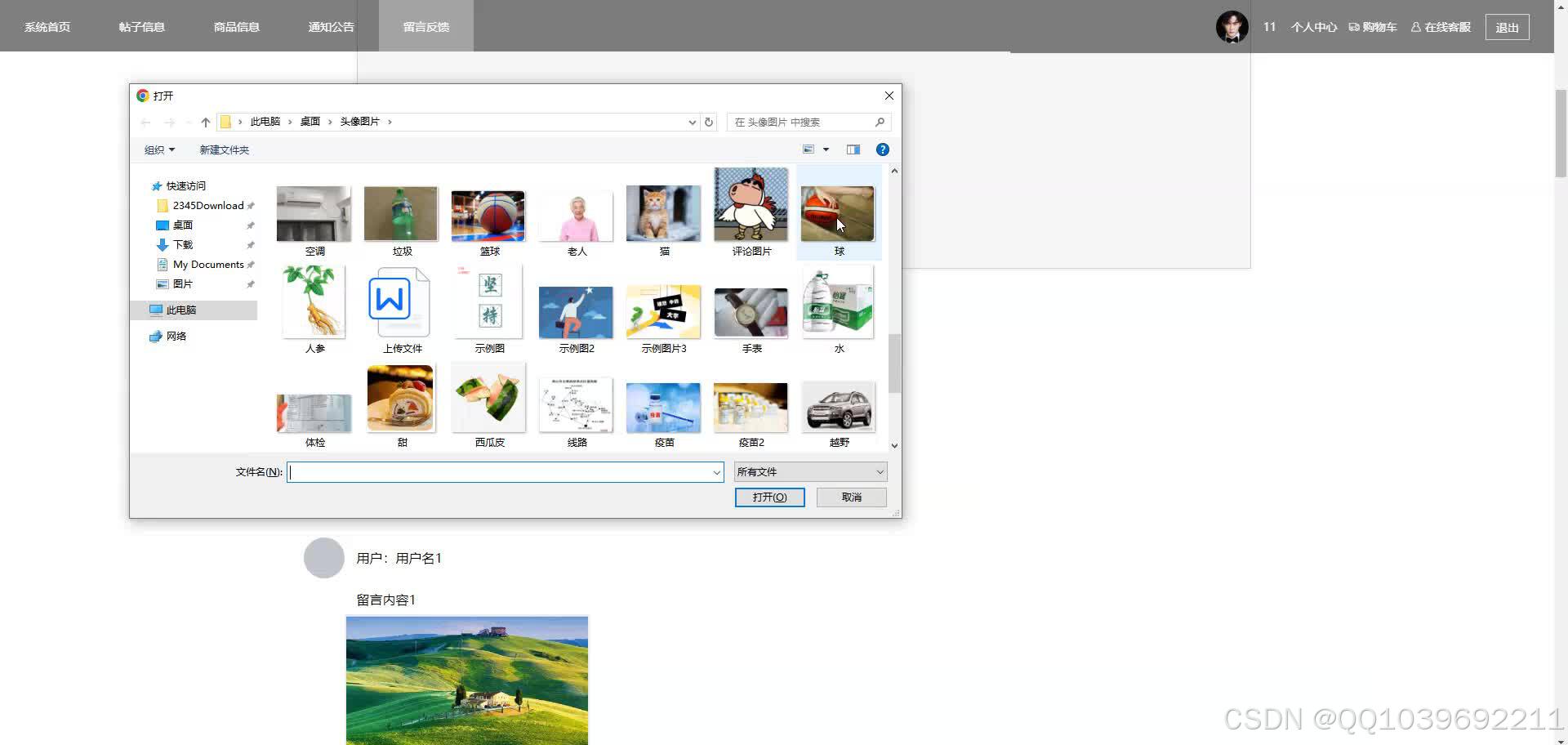Go up one folder level
Screen dimensions: 1568x745
206,123
